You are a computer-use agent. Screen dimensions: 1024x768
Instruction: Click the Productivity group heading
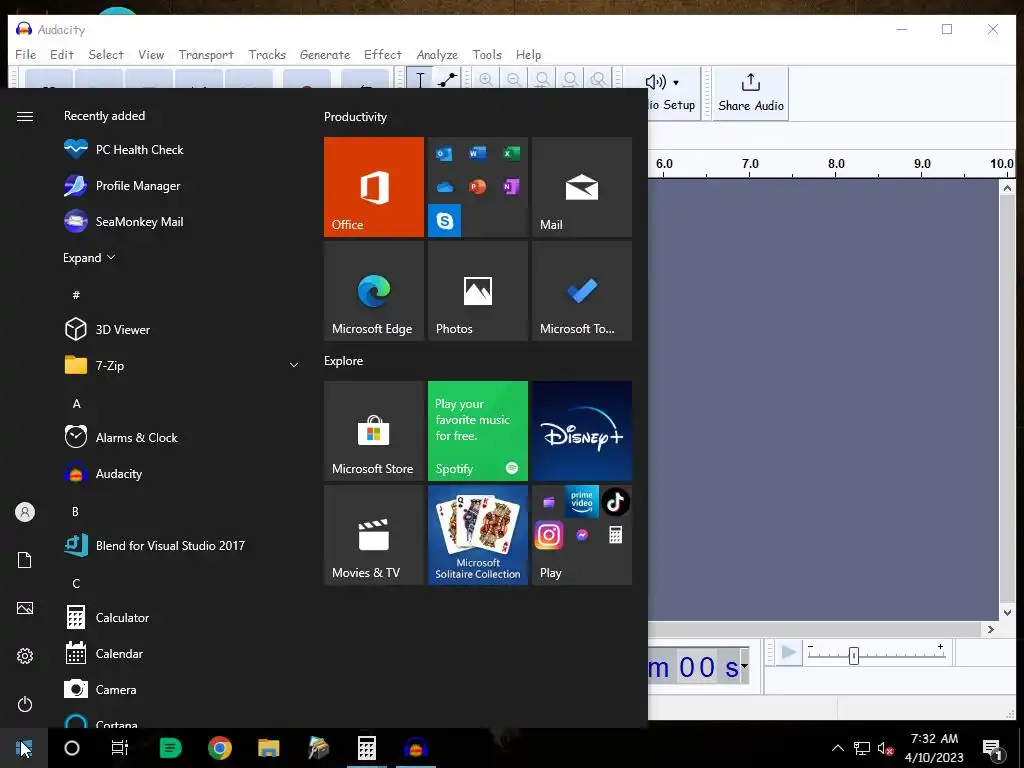tap(355, 117)
